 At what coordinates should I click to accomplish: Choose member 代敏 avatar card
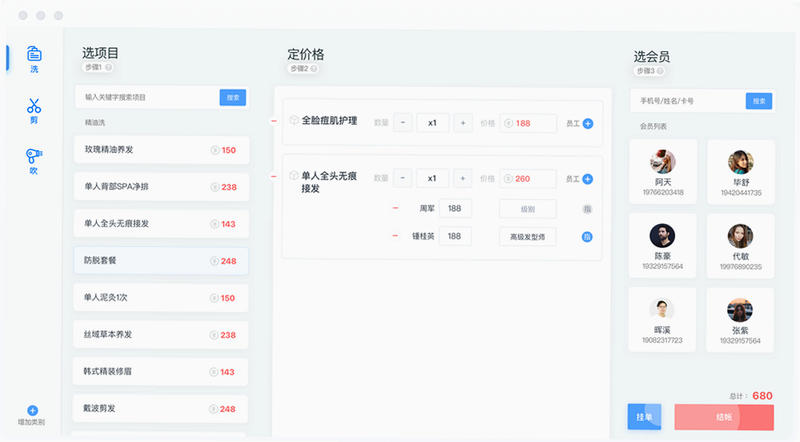pyautogui.click(x=740, y=247)
